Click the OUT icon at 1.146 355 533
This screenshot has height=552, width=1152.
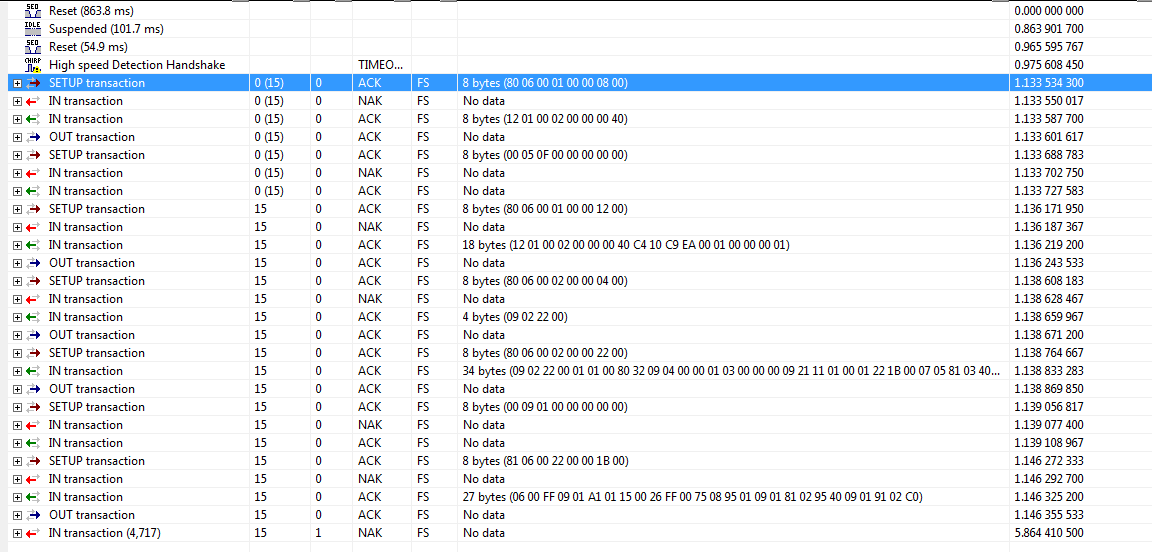click(34, 515)
